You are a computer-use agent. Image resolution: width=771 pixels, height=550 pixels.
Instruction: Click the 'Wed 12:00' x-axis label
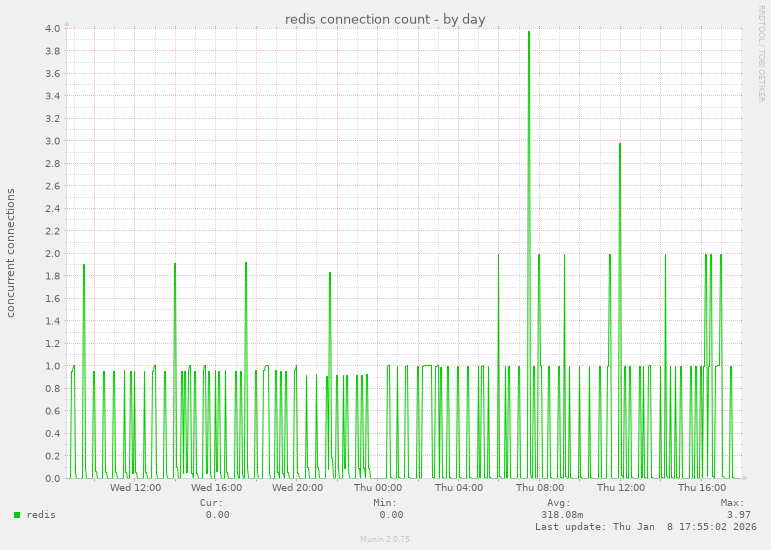tap(135, 488)
